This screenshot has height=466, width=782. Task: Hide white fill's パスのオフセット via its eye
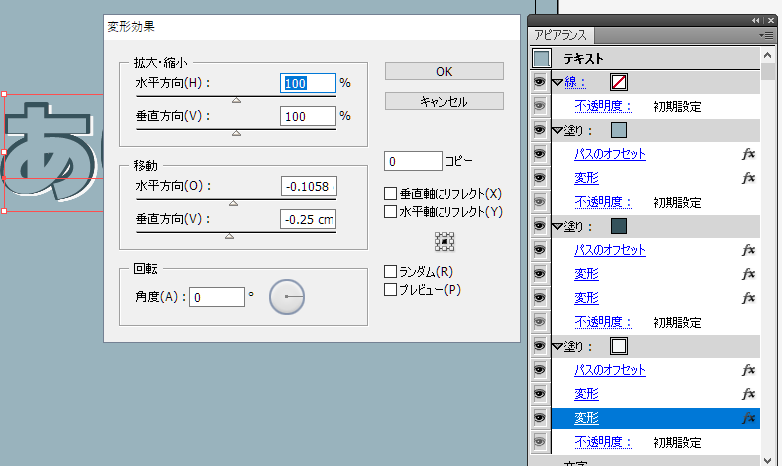click(540, 370)
